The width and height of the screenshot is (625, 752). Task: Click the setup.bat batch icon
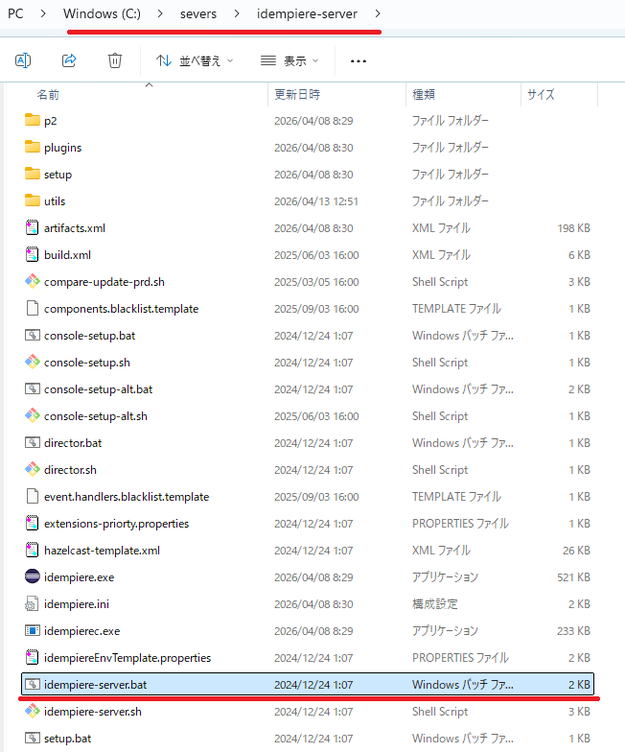(x=32, y=738)
